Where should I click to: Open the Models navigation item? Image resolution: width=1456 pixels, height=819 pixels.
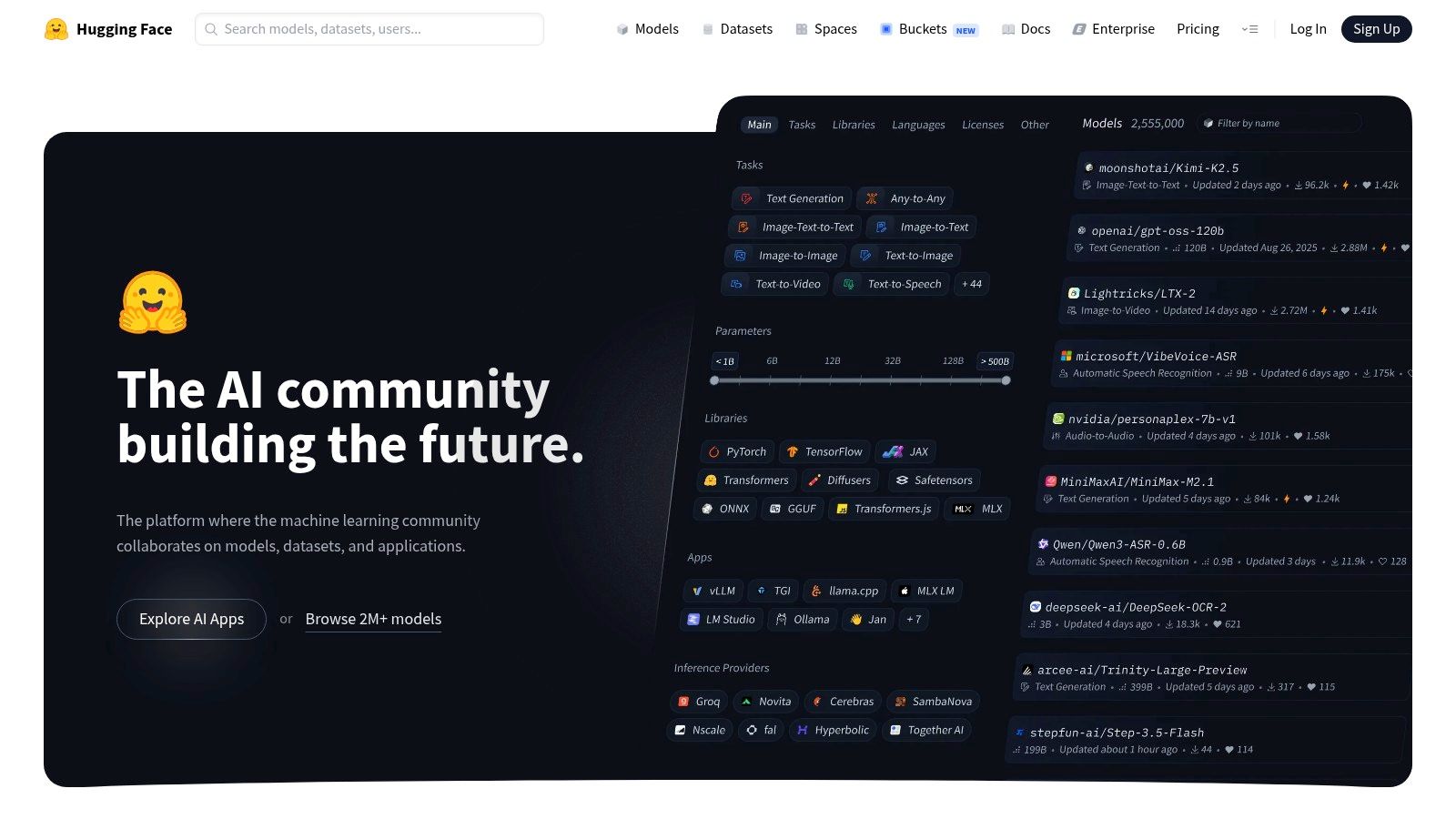[647, 29]
